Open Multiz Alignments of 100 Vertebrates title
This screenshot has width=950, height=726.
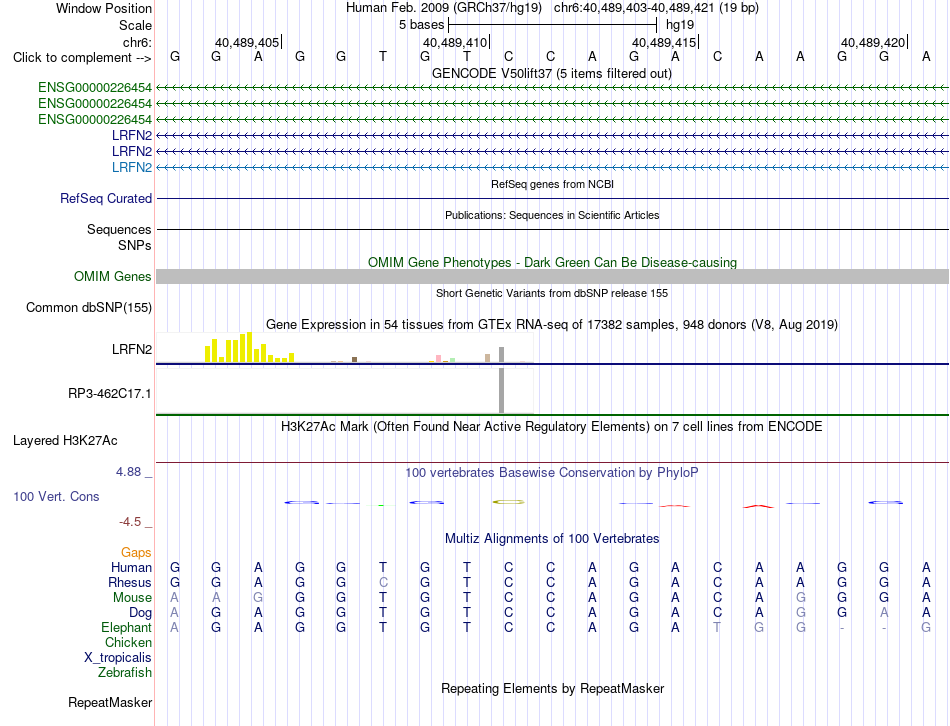point(552,539)
